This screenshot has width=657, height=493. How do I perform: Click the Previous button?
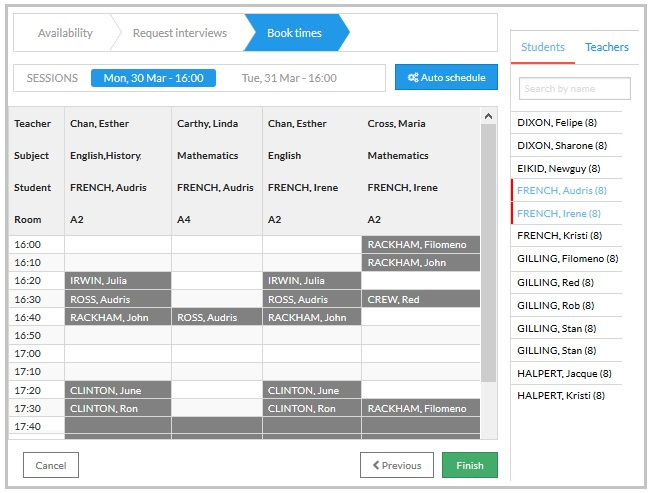(x=397, y=465)
